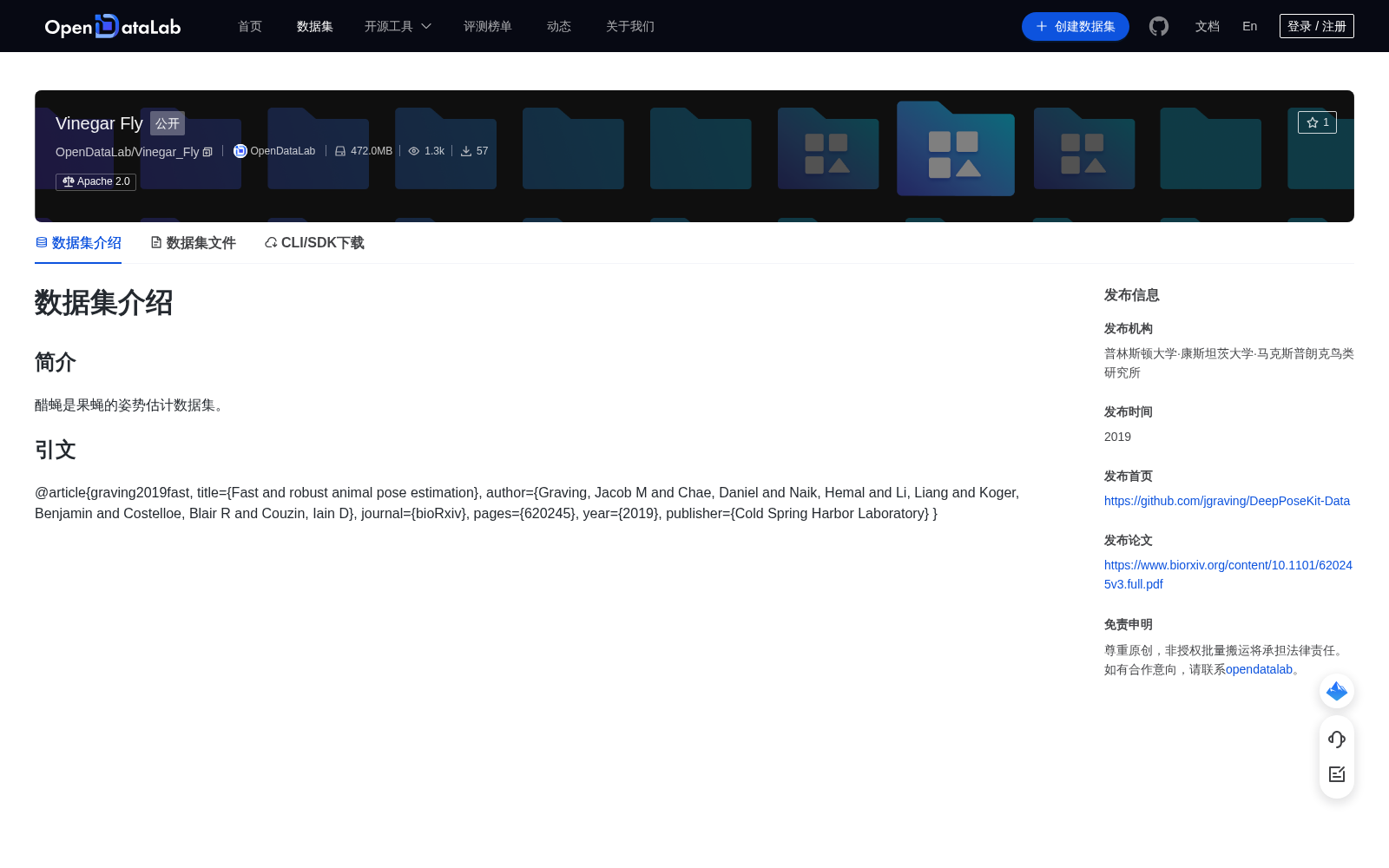Viewport: 1389px width, 868px height.
Task: Click the opendatalab contact link
Action: pyautogui.click(x=1259, y=669)
